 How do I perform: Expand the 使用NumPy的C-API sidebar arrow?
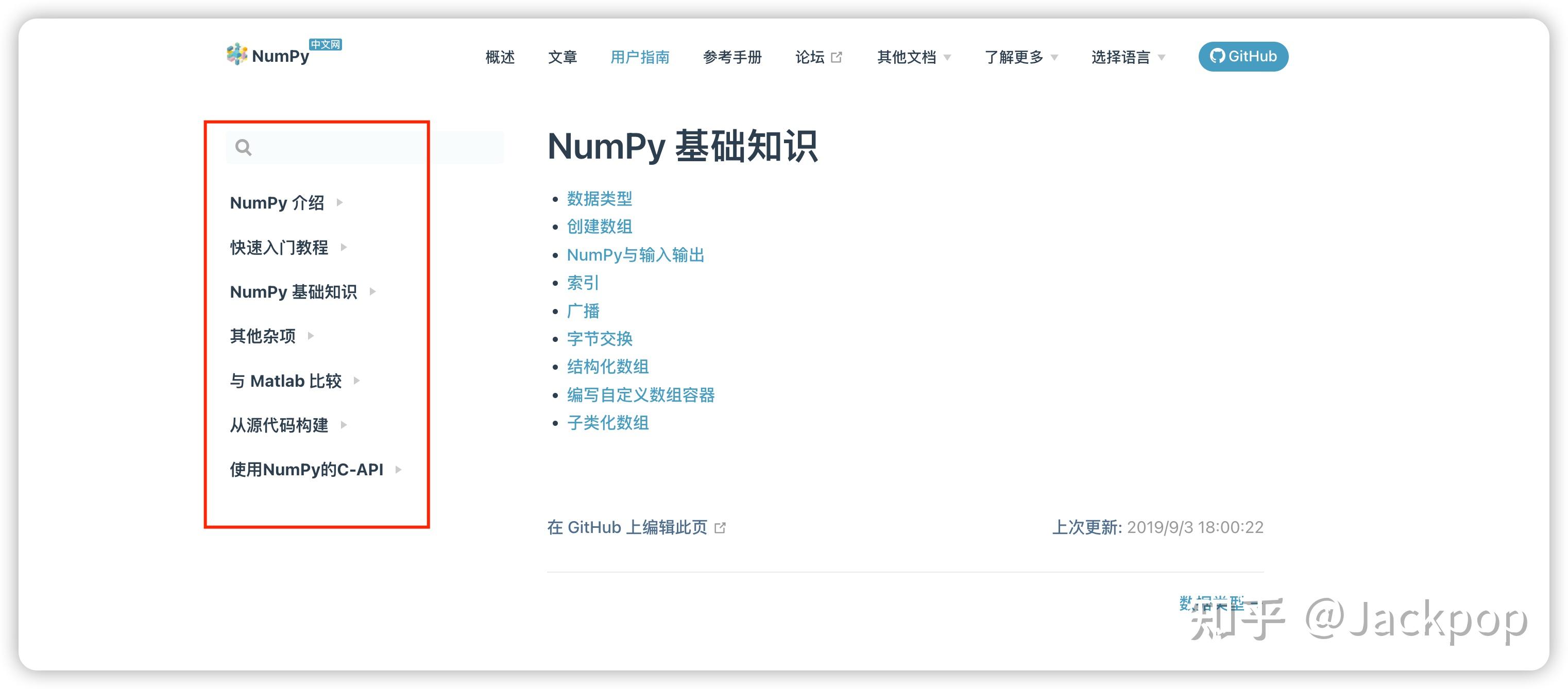(398, 469)
